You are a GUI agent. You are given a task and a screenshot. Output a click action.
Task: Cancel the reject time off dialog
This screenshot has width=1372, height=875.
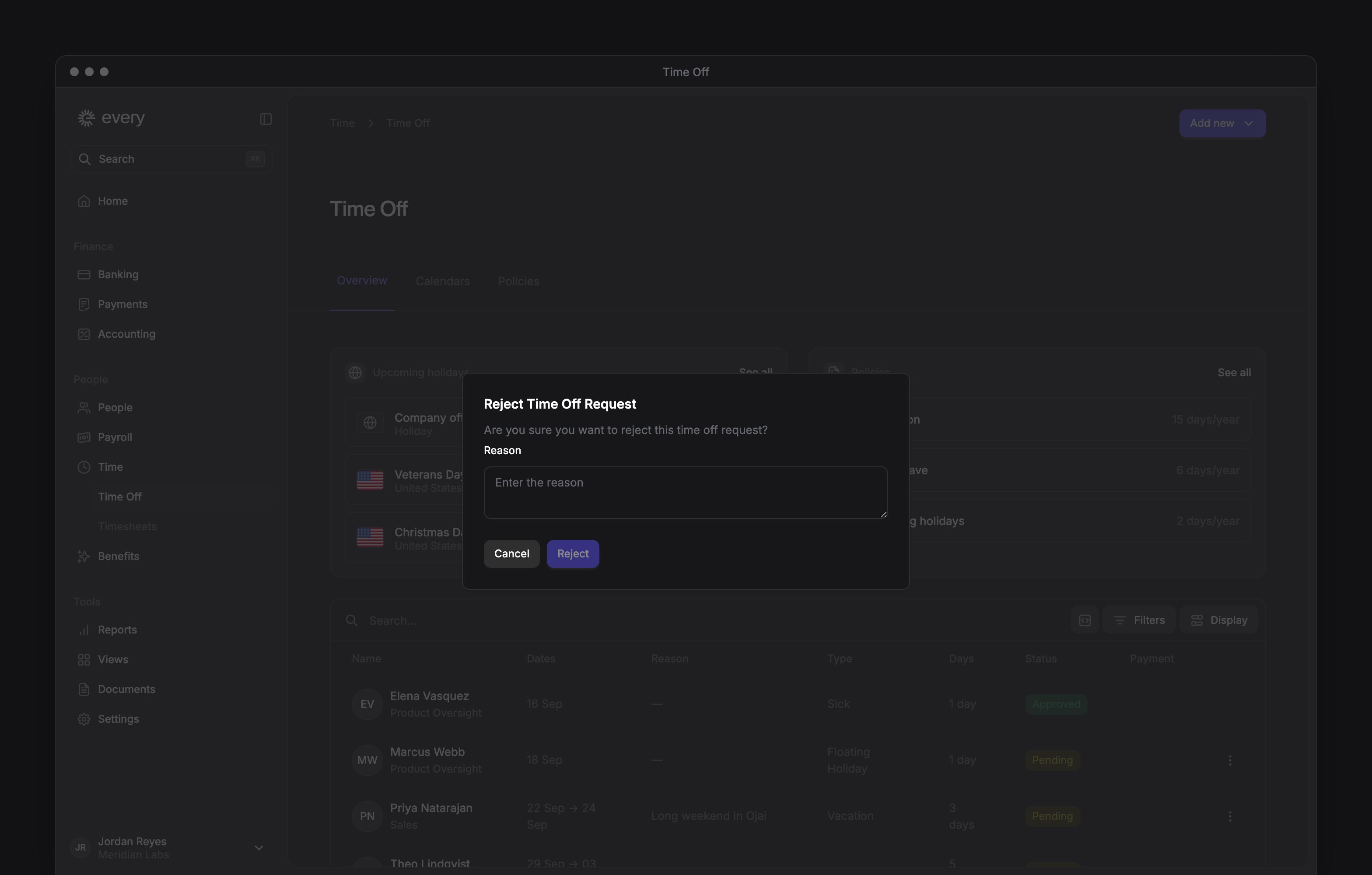[x=511, y=554]
